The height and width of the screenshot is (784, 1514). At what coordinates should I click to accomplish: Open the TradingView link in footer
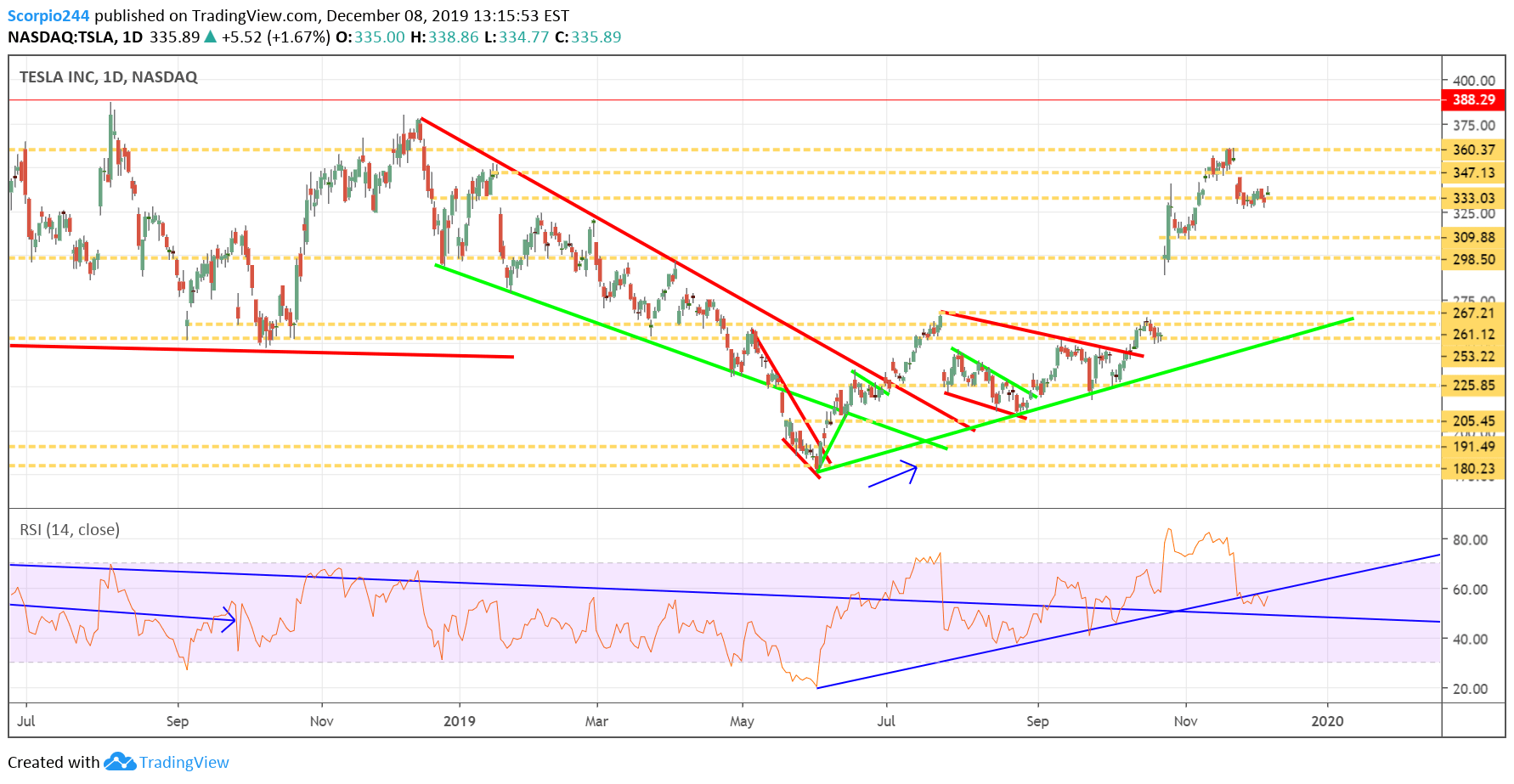184,762
